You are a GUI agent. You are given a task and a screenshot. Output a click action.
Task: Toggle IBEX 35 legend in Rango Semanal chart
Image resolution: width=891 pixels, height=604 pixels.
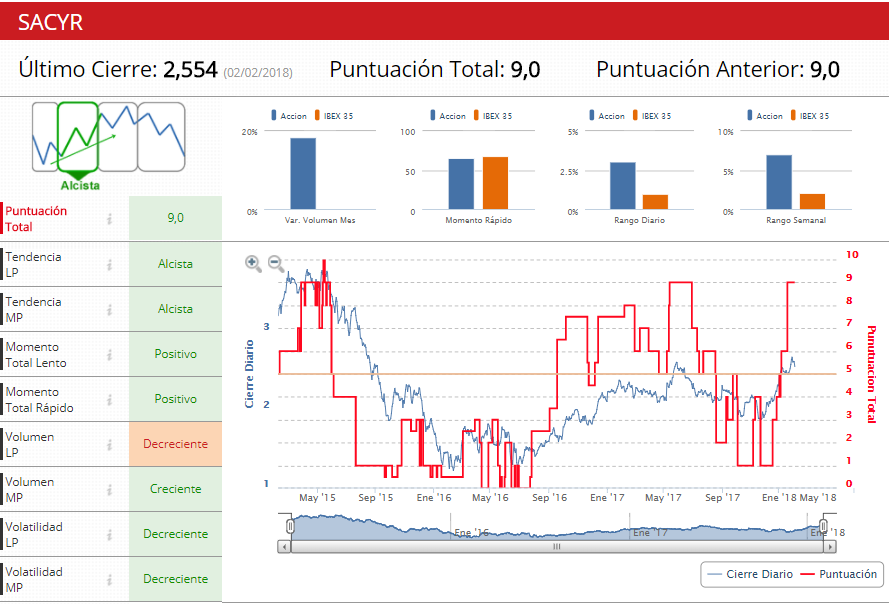coord(810,116)
